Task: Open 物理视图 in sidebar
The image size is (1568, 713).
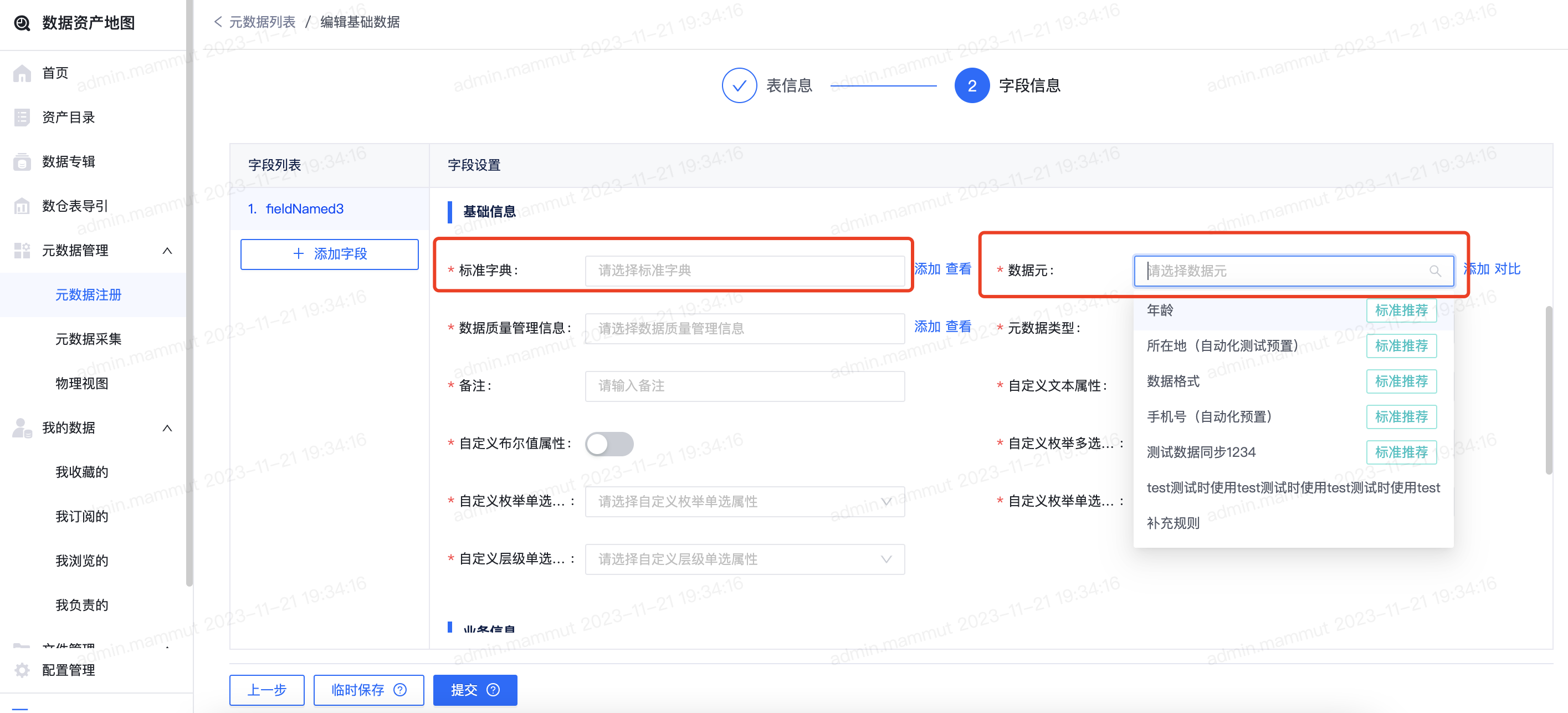Action: click(x=81, y=384)
